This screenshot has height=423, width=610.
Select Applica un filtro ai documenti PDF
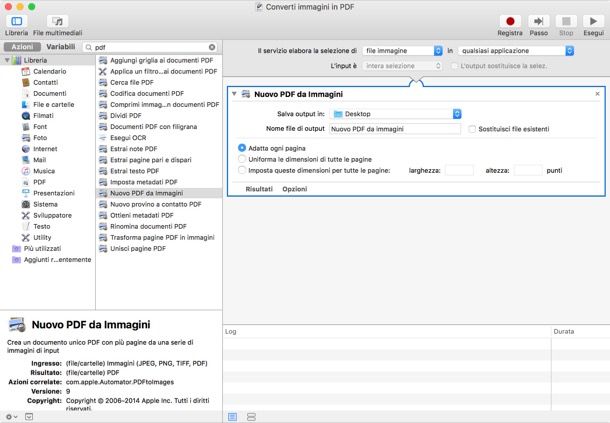163,71
